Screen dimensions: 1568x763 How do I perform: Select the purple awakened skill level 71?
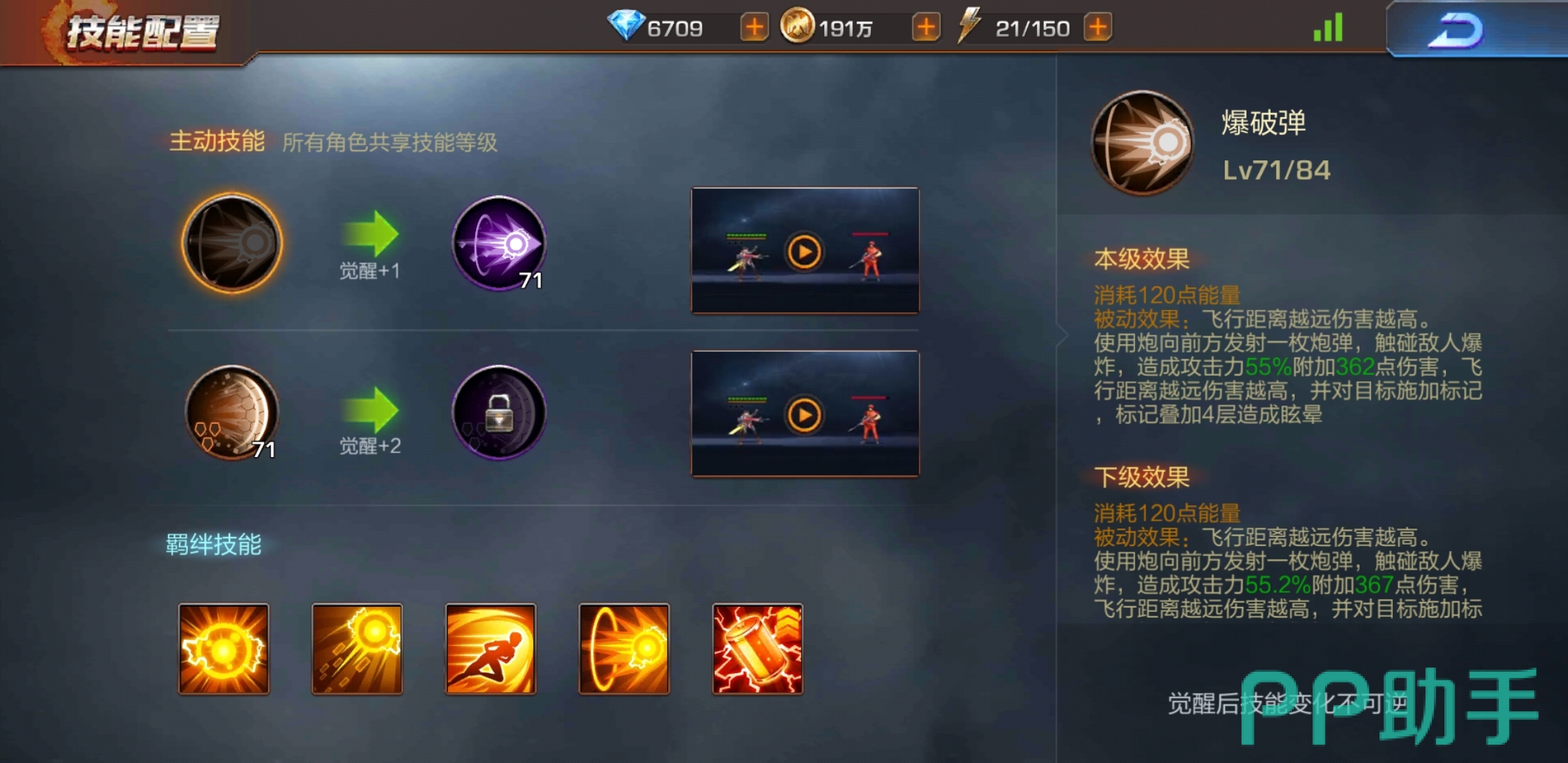[499, 243]
